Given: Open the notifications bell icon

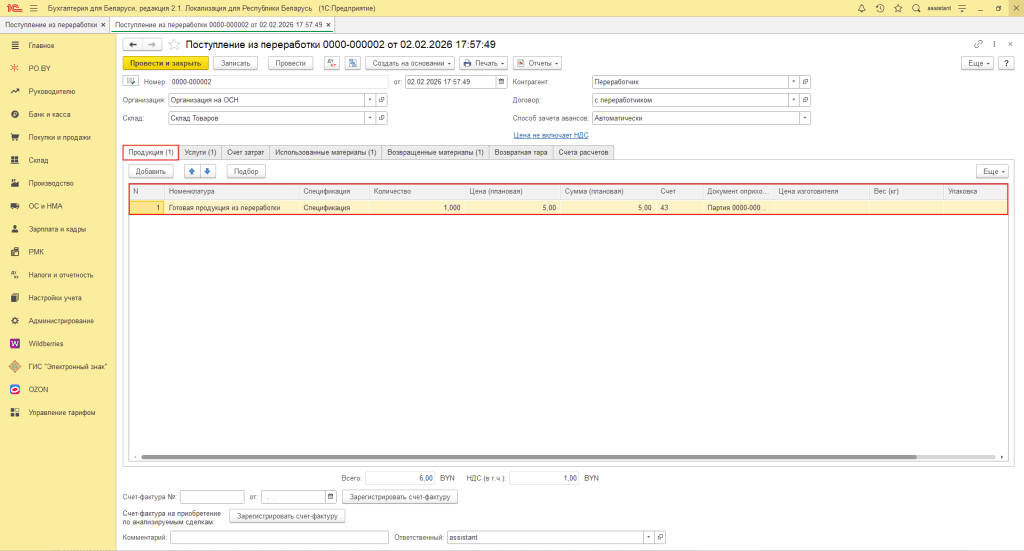Looking at the screenshot, I should (862, 8).
